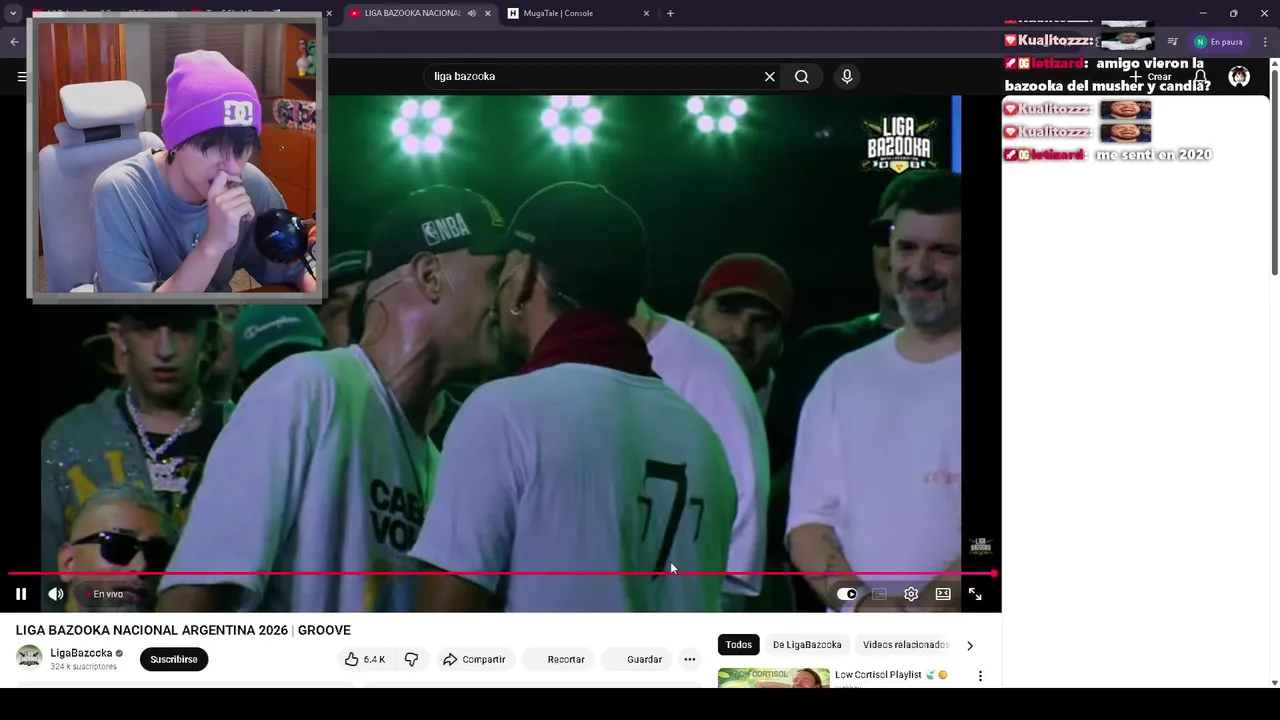
Task: Start voice search with microphone
Action: (x=847, y=76)
